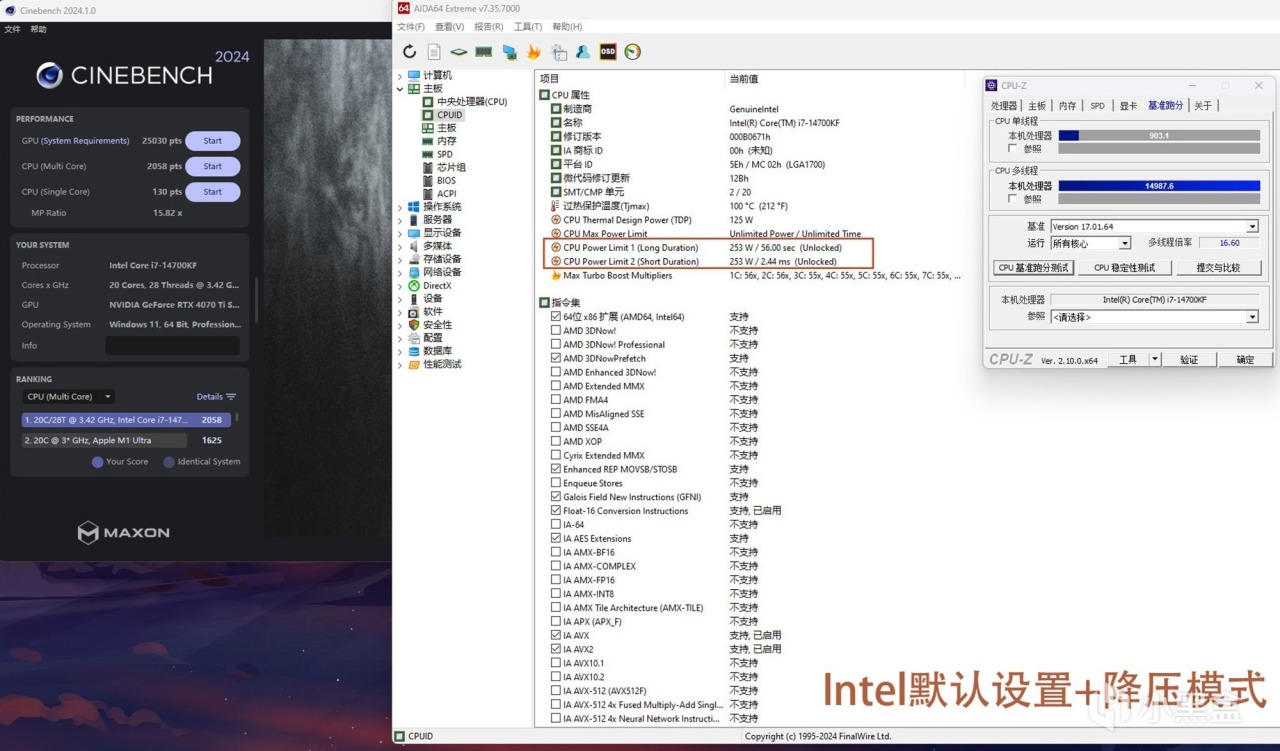The width and height of the screenshot is (1280, 751).
Task: Open the 文件(F) menu in AIDA64
Action: coord(410,27)
